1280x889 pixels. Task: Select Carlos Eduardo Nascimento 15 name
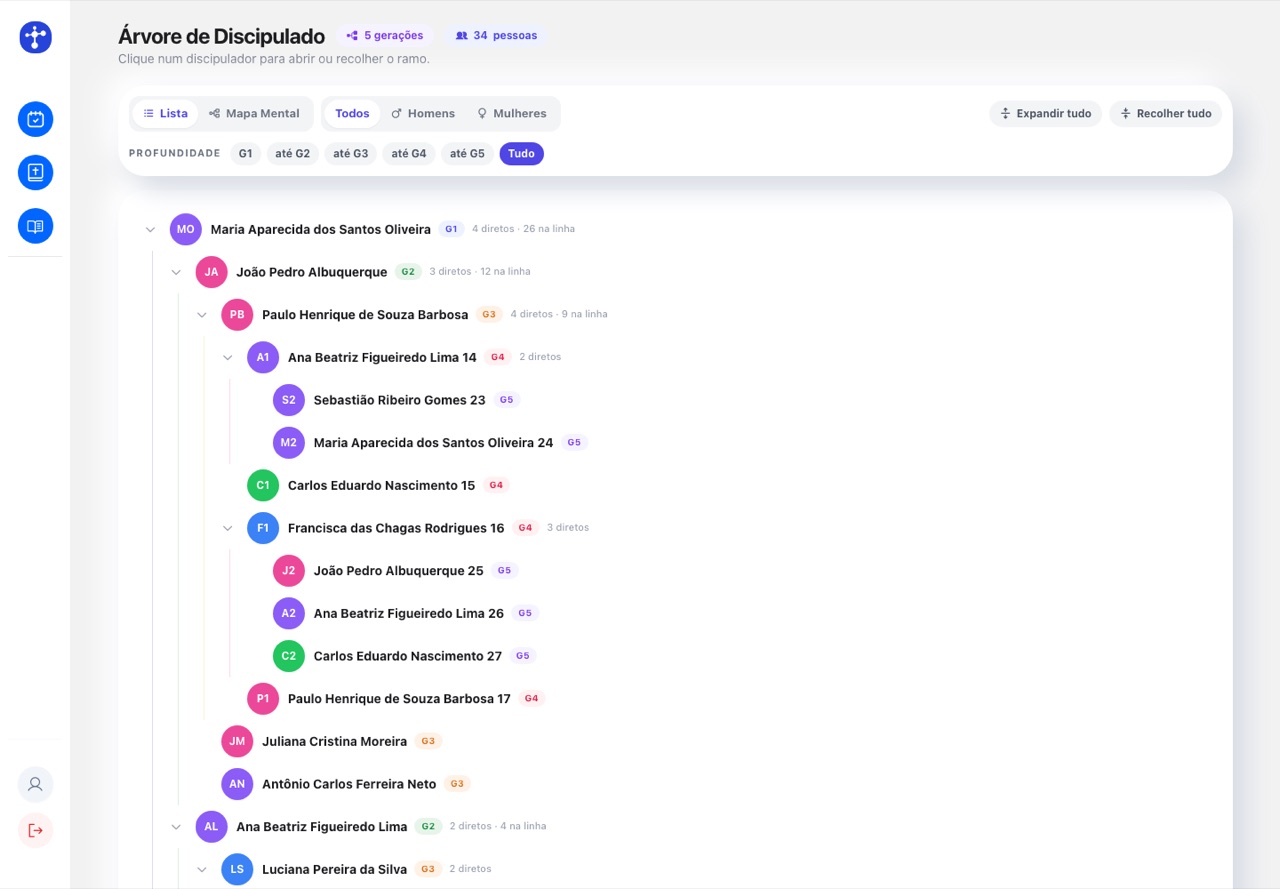(x=382, y=485)
